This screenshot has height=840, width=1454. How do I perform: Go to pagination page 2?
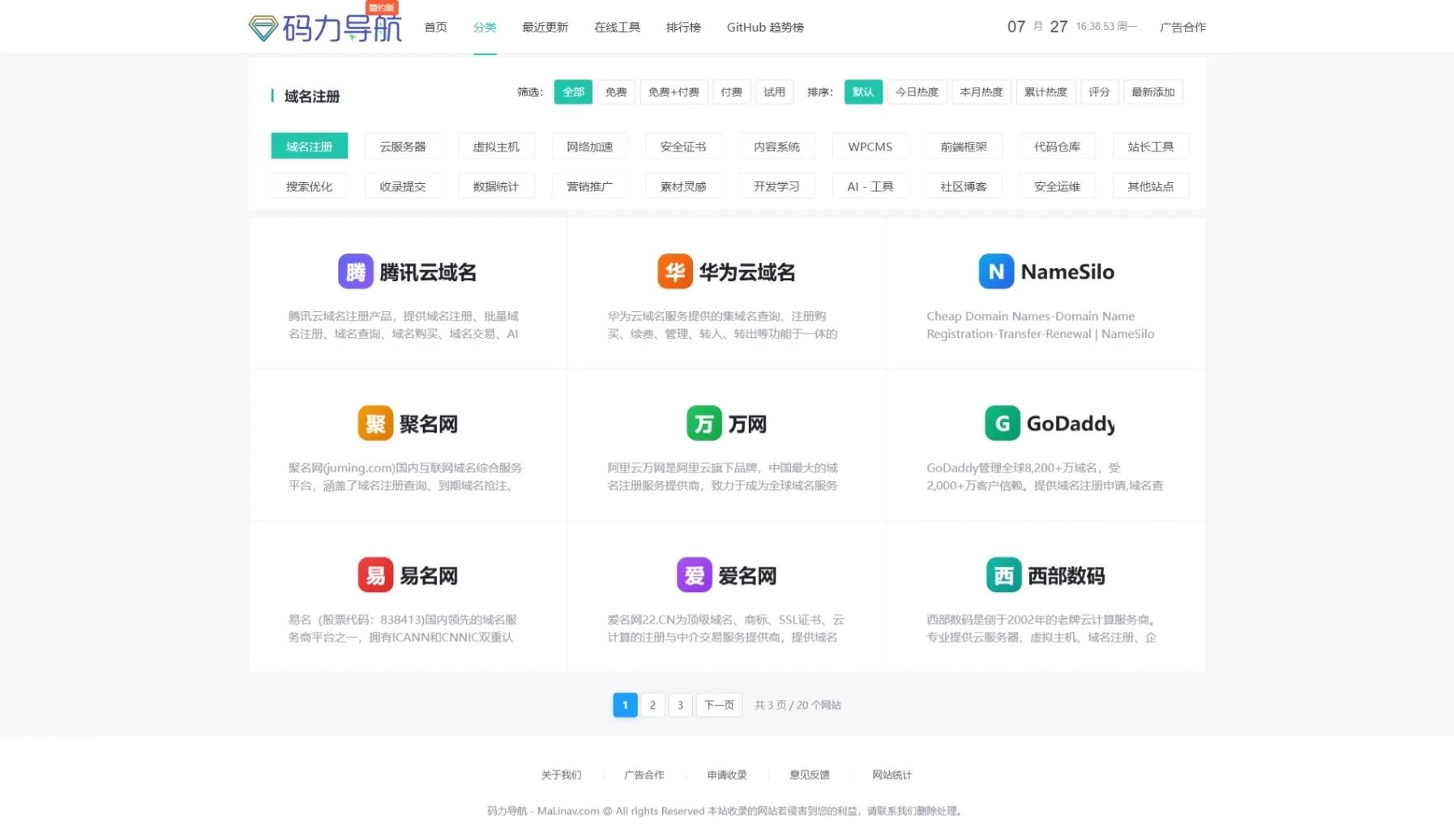tap(652, 705)
